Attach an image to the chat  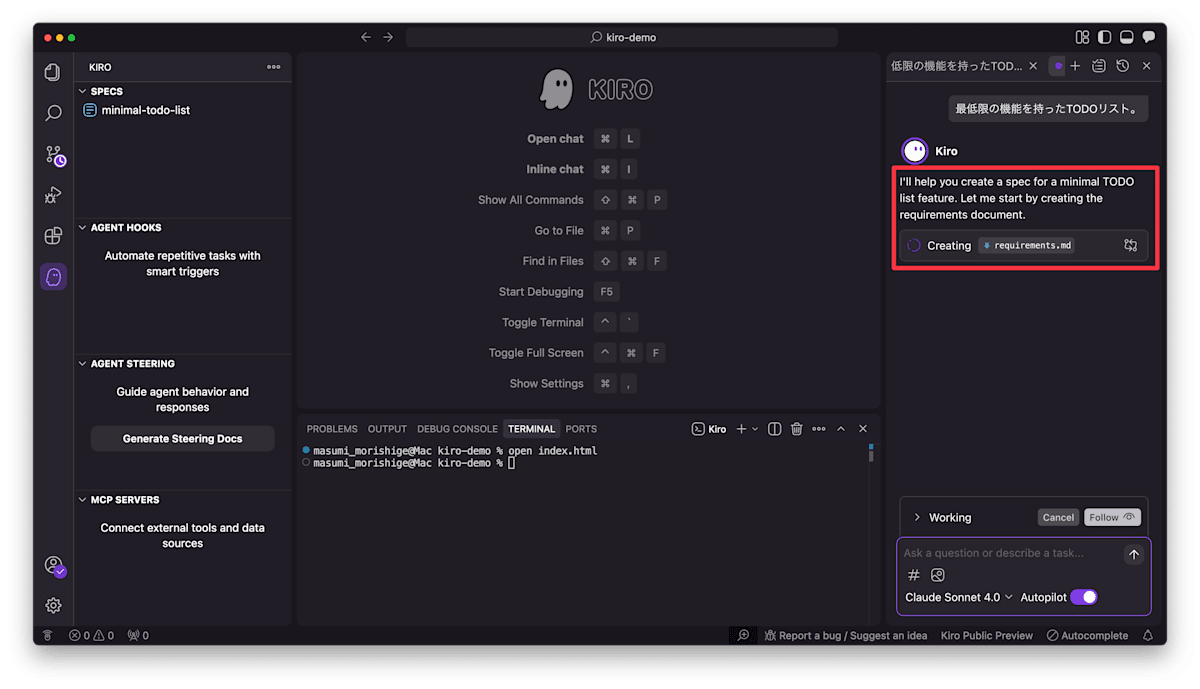[x=937, y=575]
